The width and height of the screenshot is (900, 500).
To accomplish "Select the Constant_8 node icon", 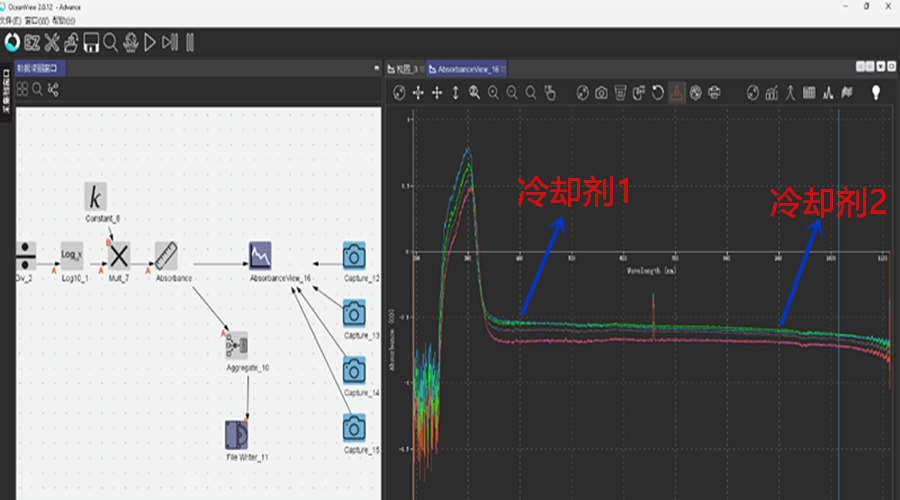I will (x=96, y=196).
